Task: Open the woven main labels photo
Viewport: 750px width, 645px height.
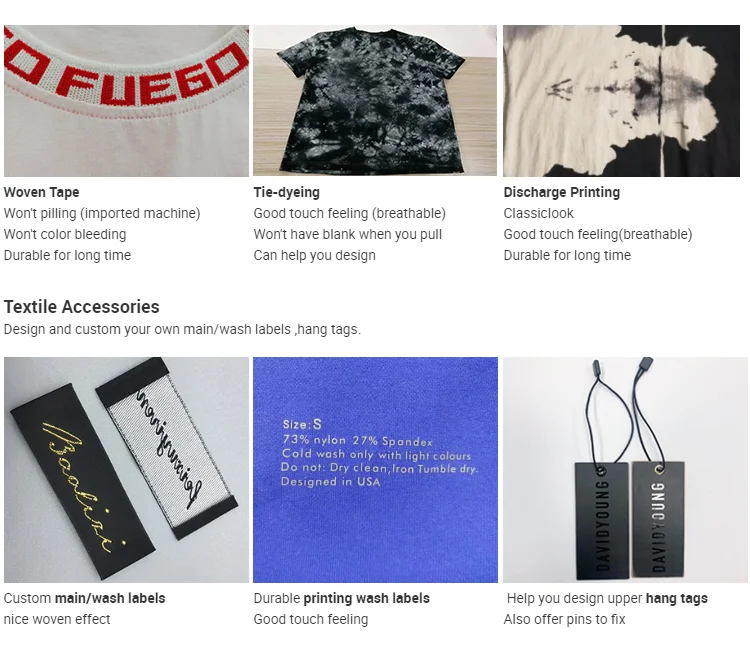Action: pos(126,469)
